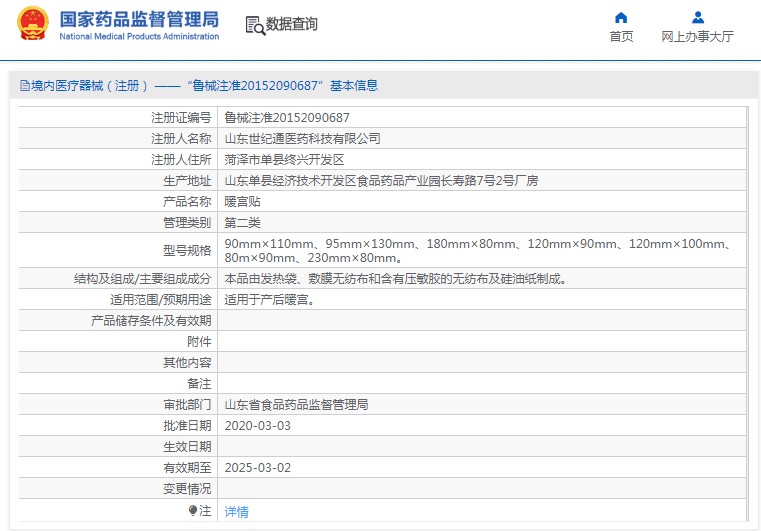761x531 pixels.
Task: Go to 首页 in the top navigation
Action: click(x=621, y=37)
